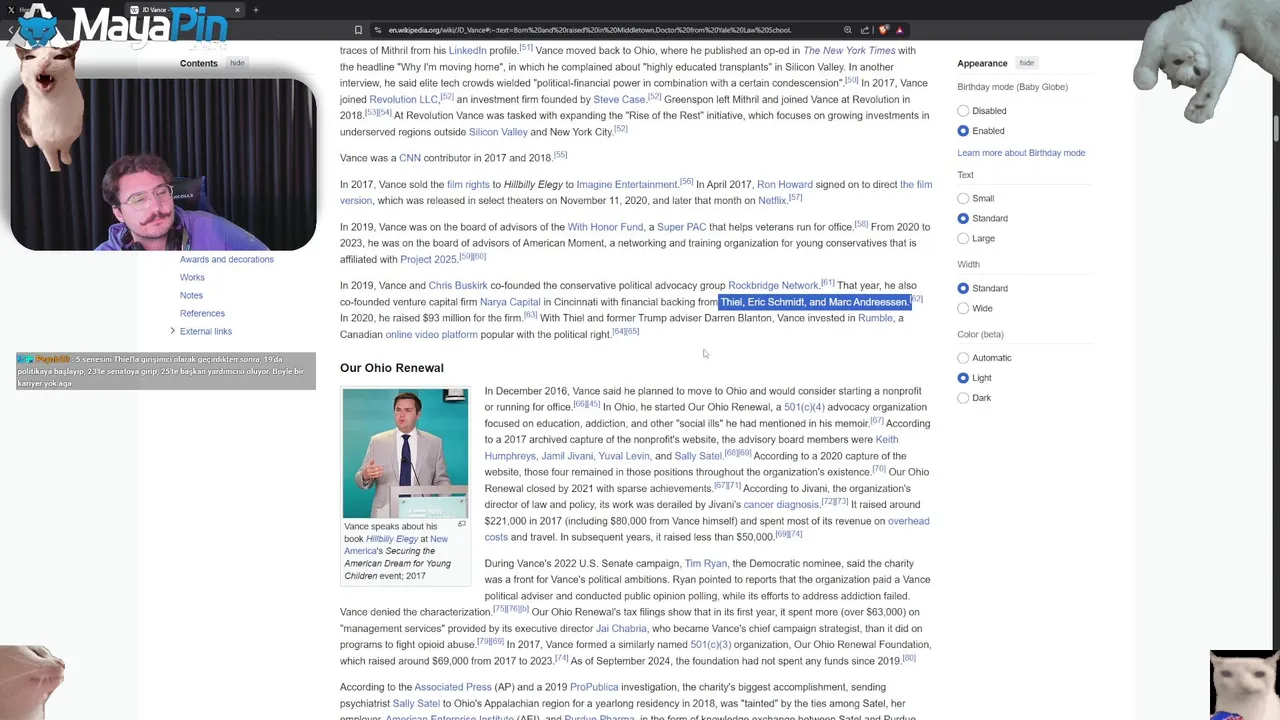This screenshot has height=720, width=1280.
Task: Open the Brave Shields lion icon
Action: click(x=884, y=30)
